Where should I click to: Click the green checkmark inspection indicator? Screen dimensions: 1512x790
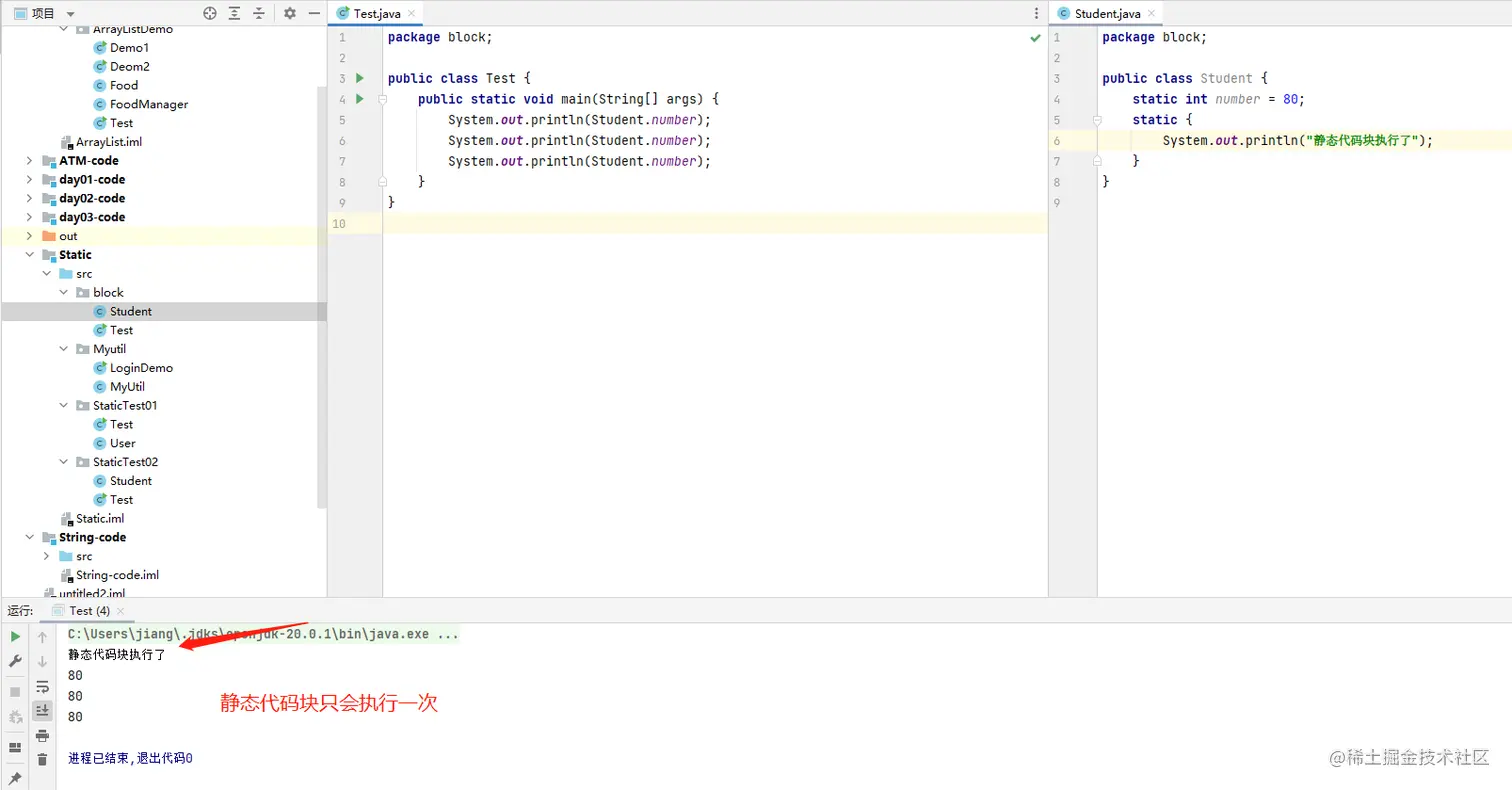tap(1035, 37)
